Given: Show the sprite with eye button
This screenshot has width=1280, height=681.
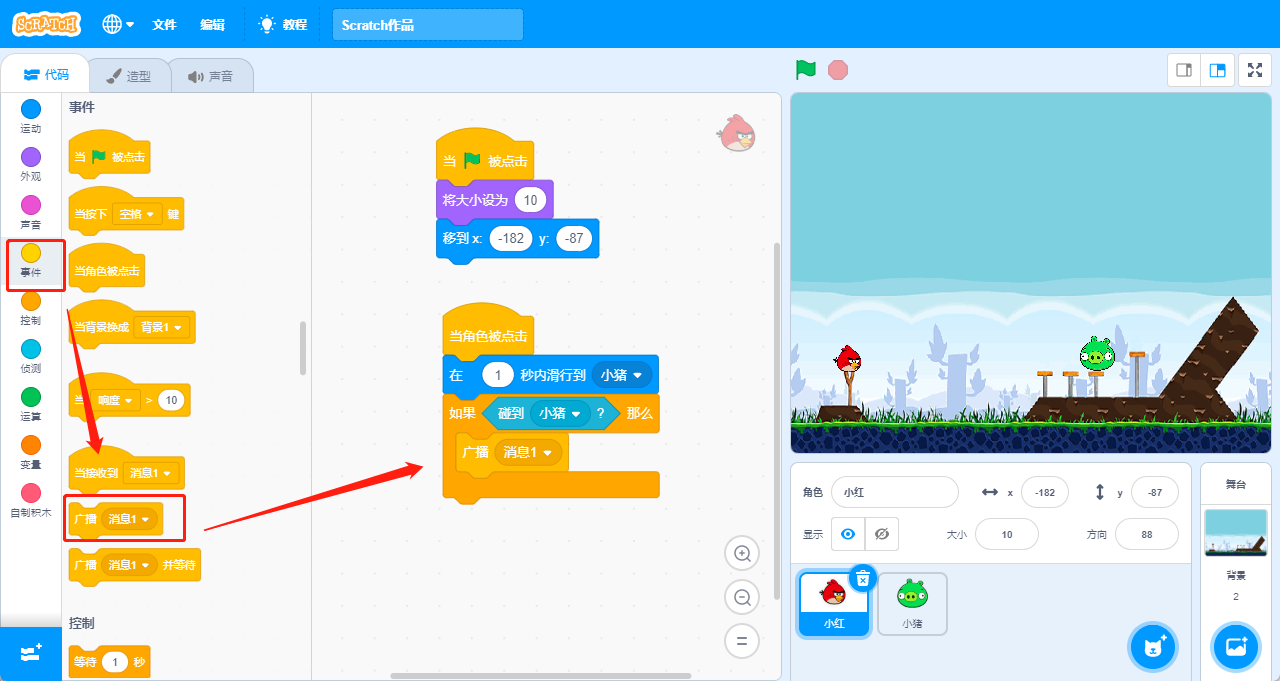Looking at the screenshot, I should click(848, 534).
